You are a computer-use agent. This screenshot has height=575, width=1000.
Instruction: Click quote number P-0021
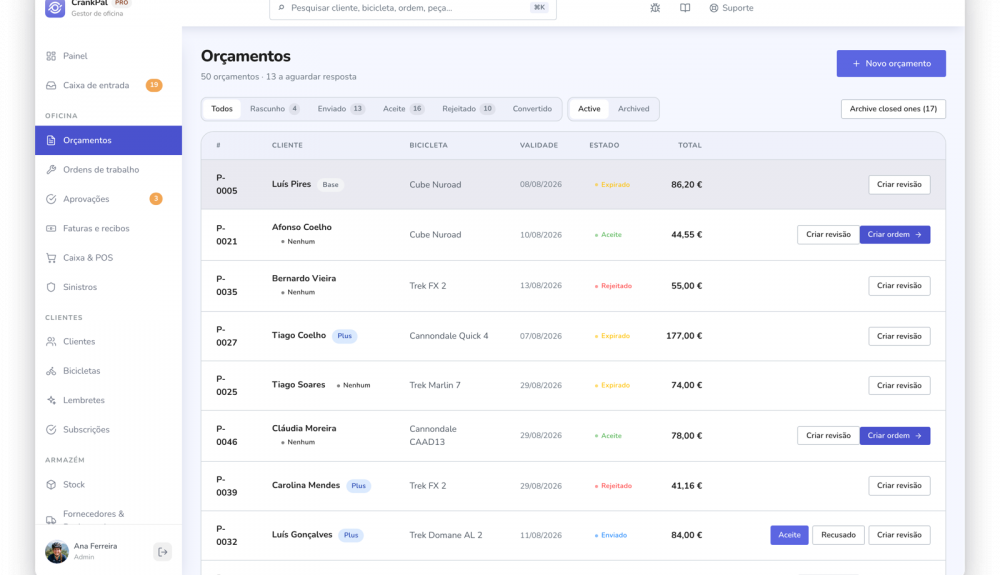(x=226, y=235)
